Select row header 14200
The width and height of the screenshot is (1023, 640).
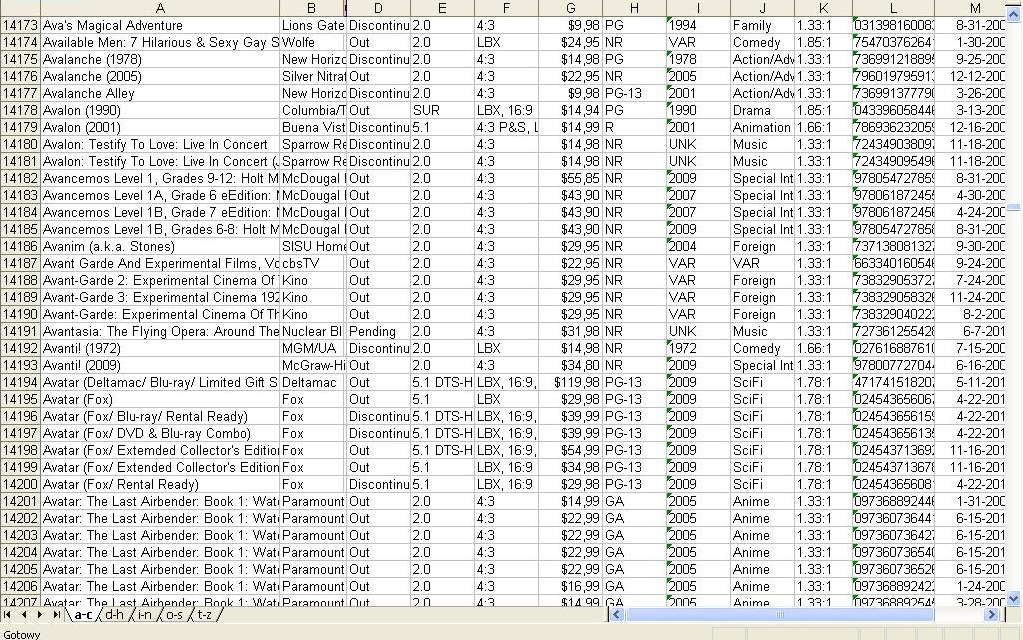20,484
